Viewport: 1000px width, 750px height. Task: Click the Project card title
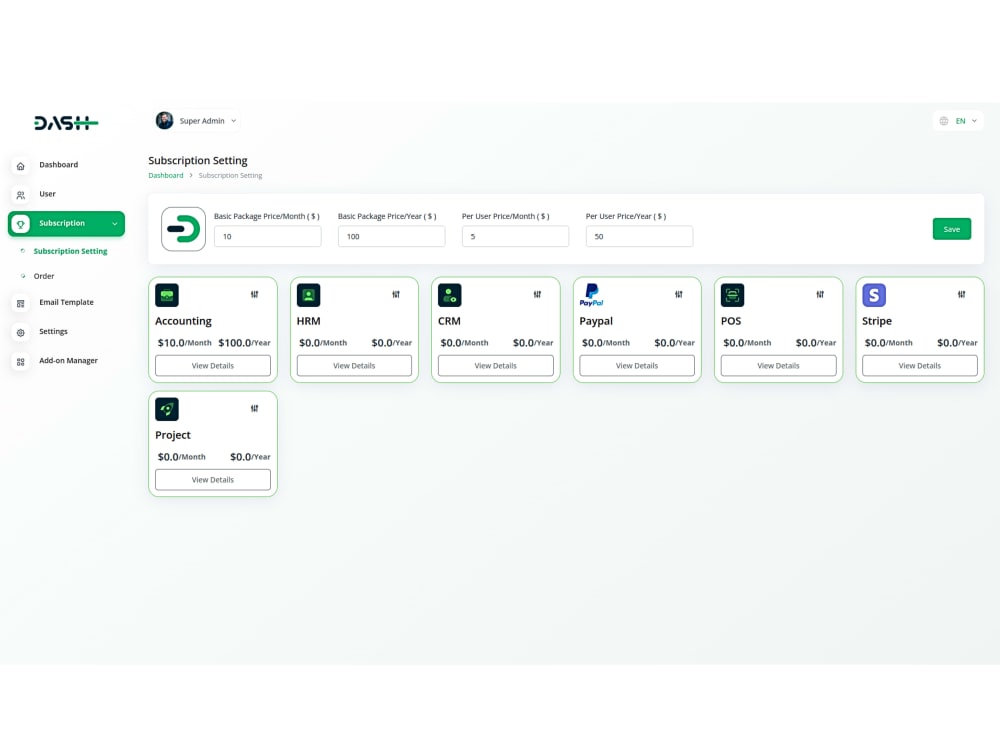(173, 436)
